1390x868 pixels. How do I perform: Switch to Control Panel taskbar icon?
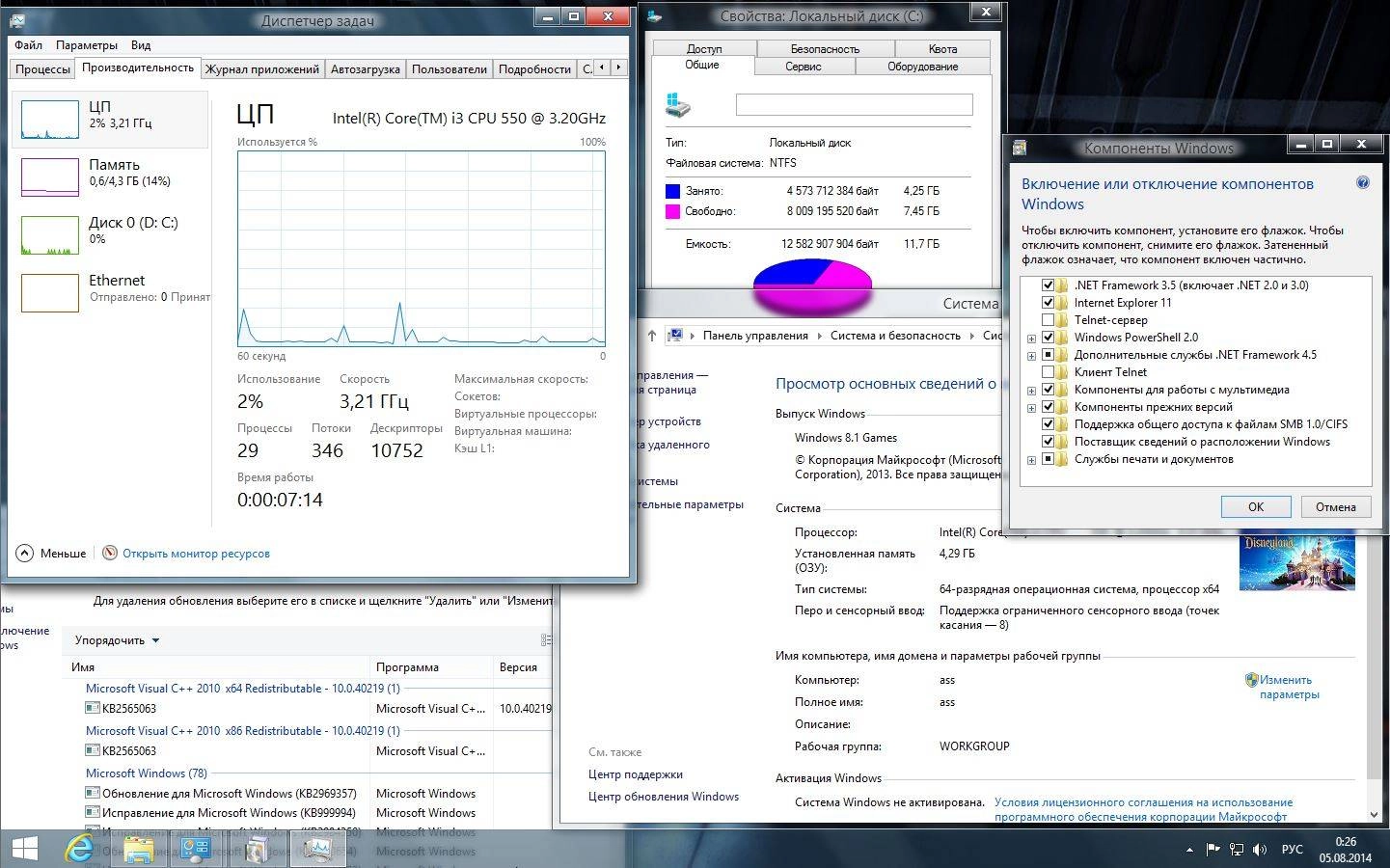point(197,849)
